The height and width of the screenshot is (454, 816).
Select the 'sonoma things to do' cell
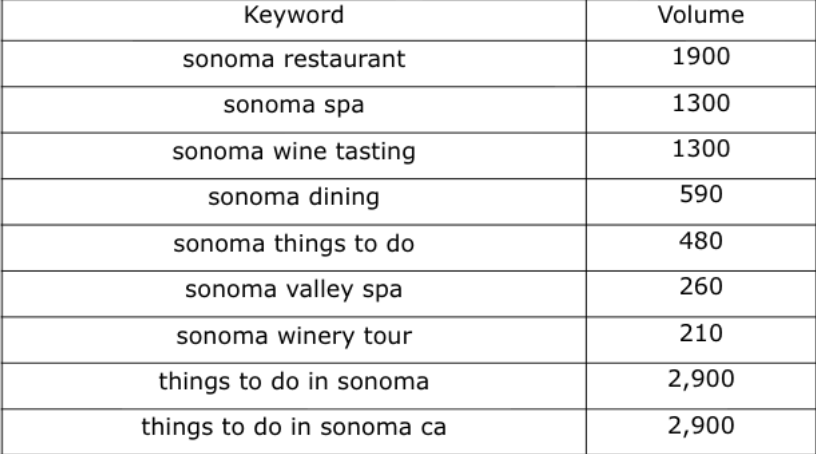[x=293, y=243]
